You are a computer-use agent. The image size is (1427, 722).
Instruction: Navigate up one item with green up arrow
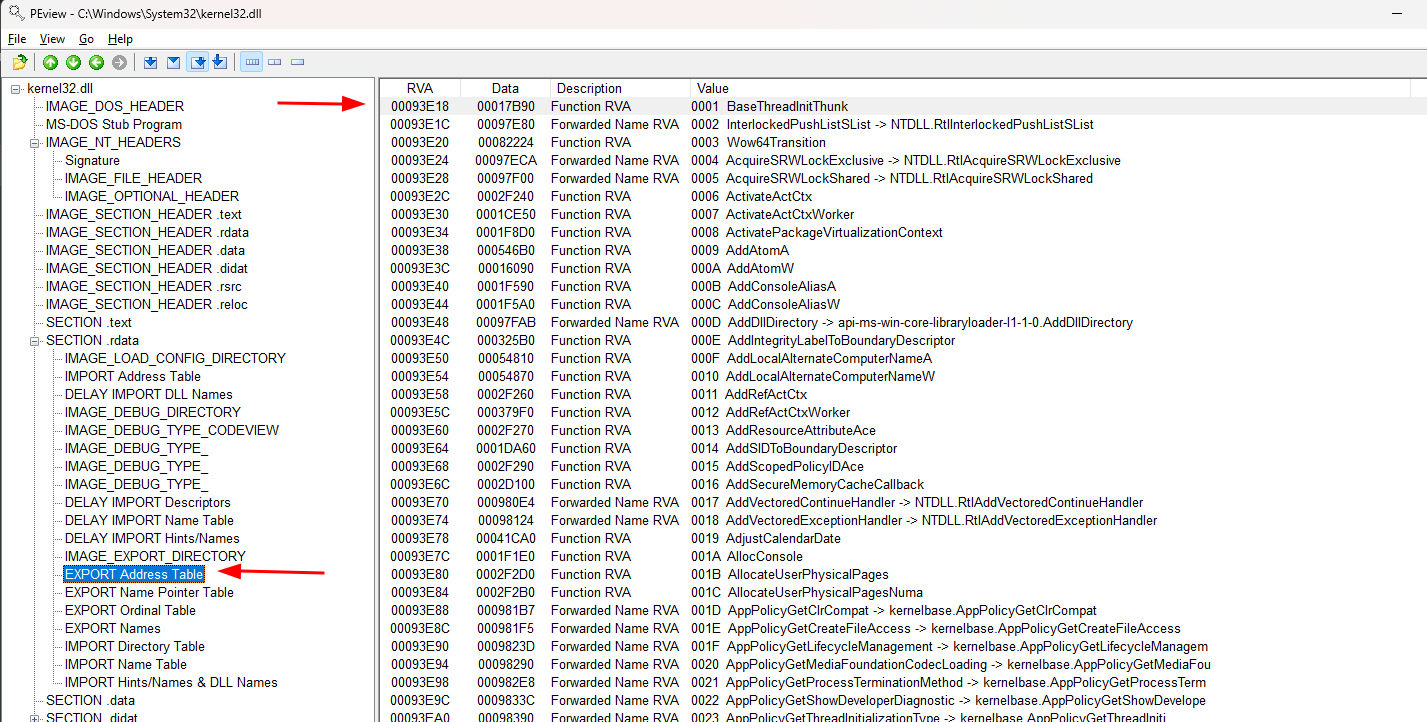pos(49,61)
